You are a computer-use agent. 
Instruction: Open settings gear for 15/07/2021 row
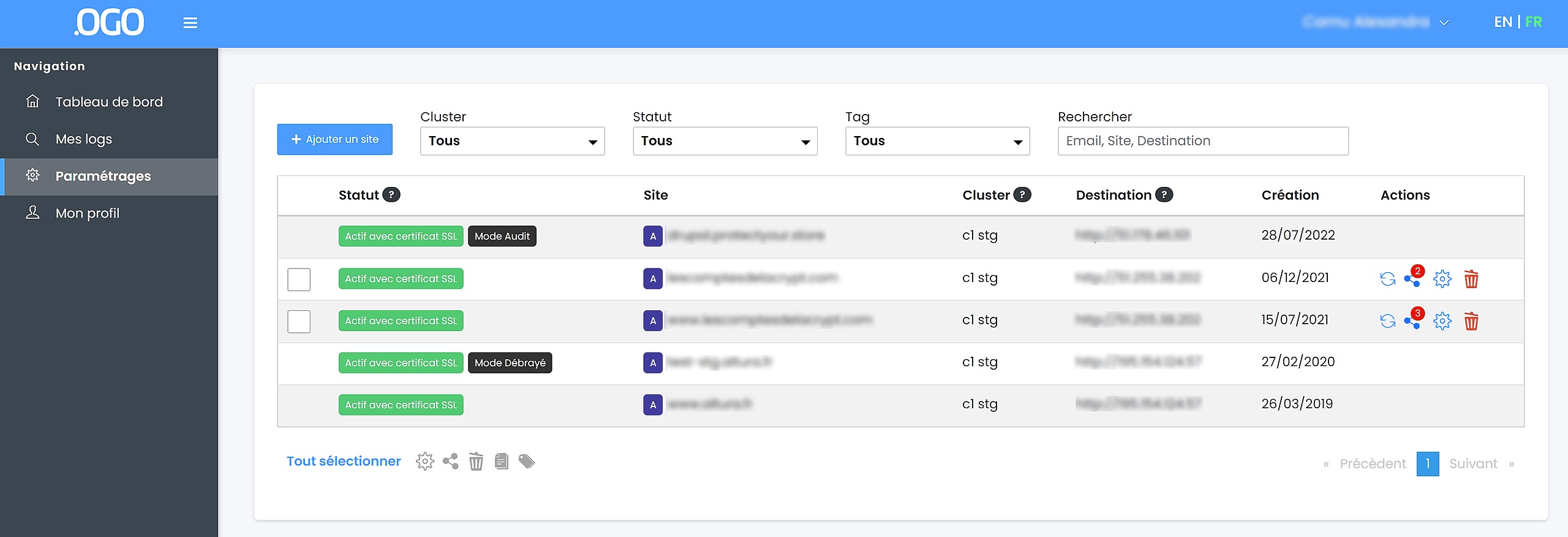tap(1442, 321)
